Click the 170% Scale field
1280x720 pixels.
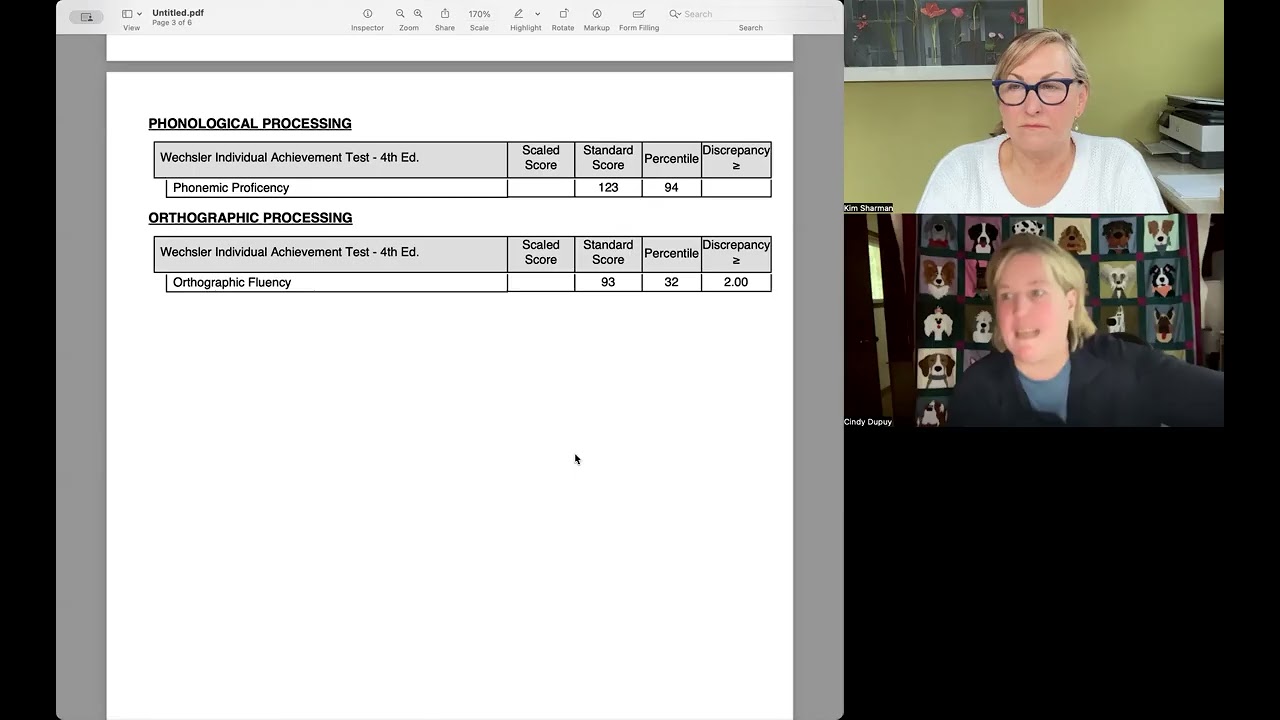pyautogui.click(x=479, y=14)
